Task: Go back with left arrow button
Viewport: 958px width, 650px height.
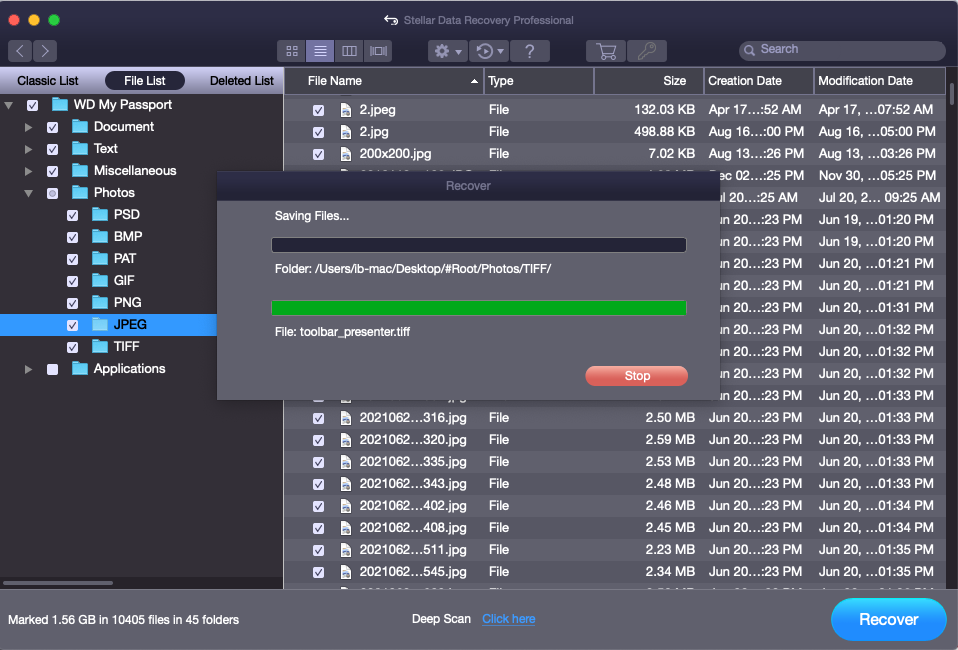Action: (x=20, y=51)
